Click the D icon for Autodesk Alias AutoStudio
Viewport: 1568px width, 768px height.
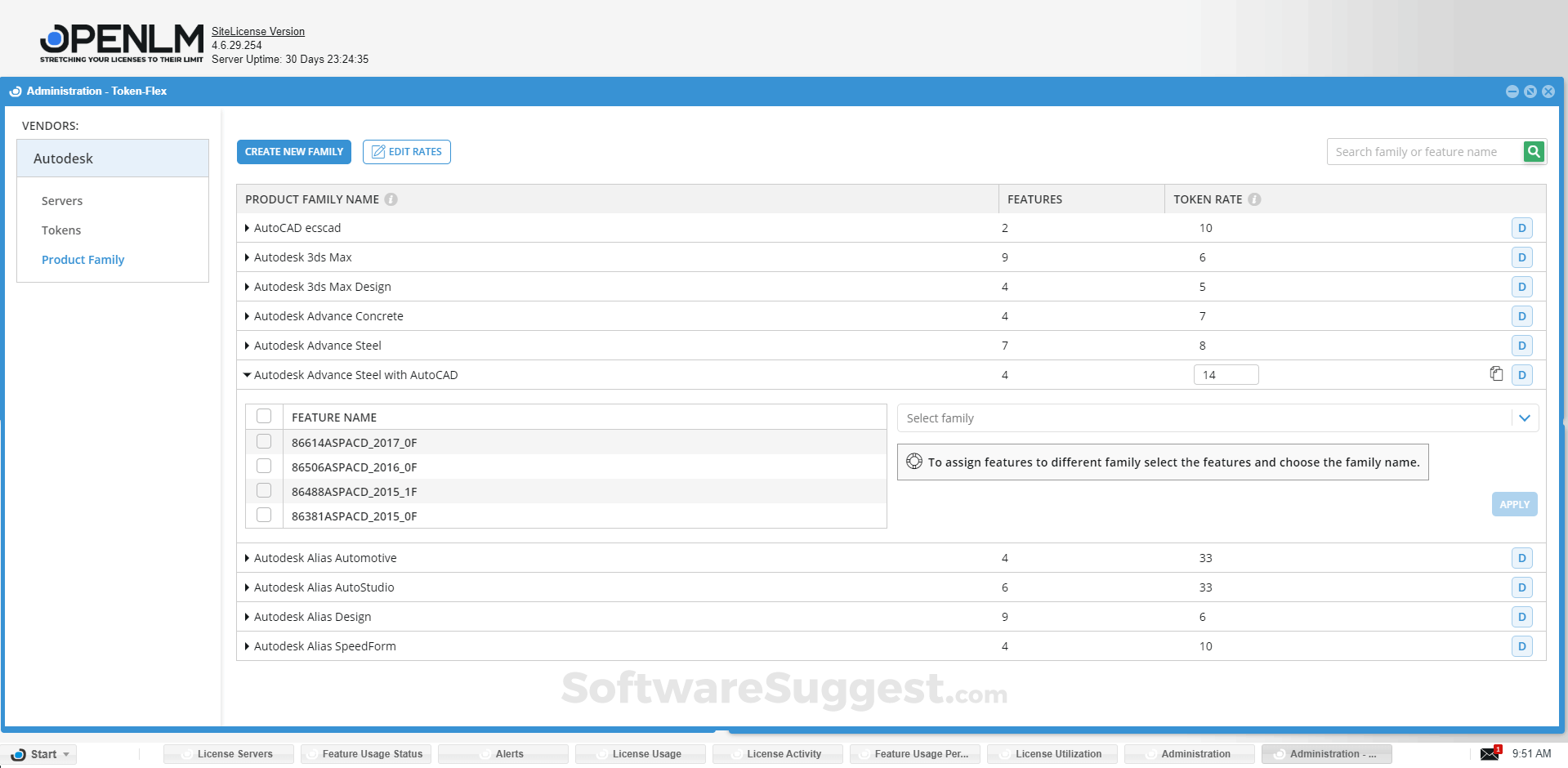click(x=1521, y=587)
